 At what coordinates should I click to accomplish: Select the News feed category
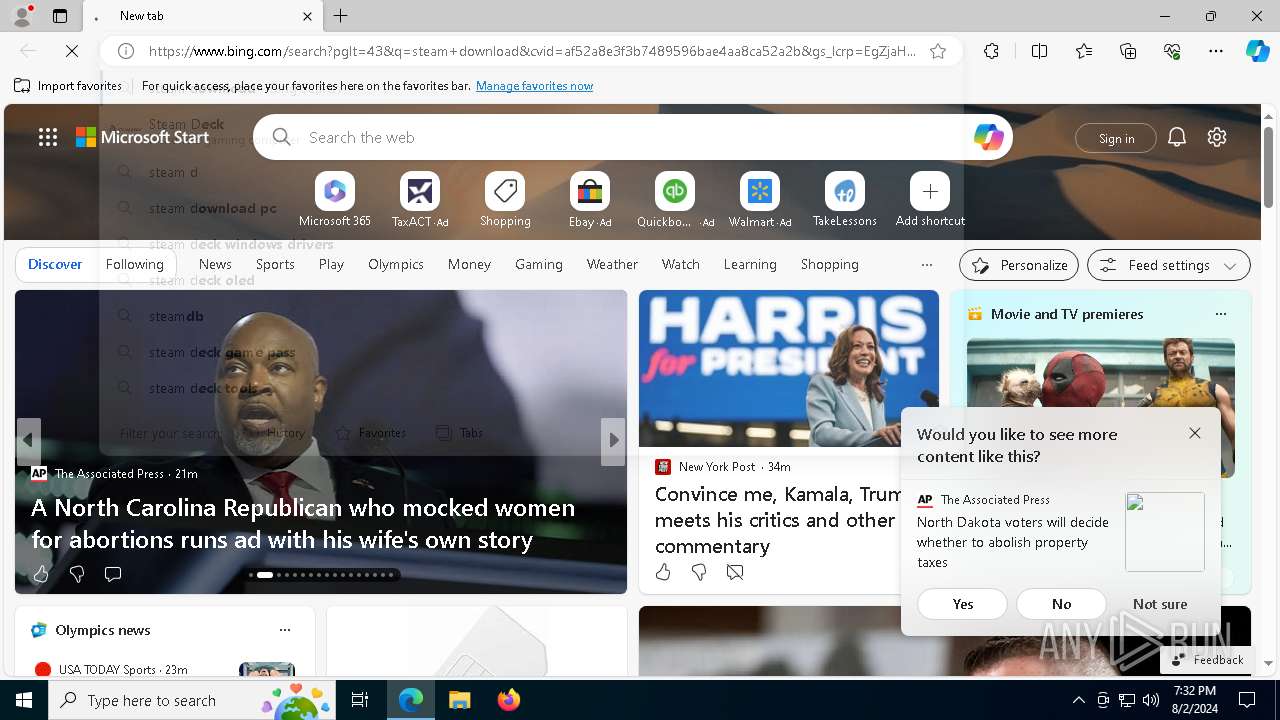point(215,264)
